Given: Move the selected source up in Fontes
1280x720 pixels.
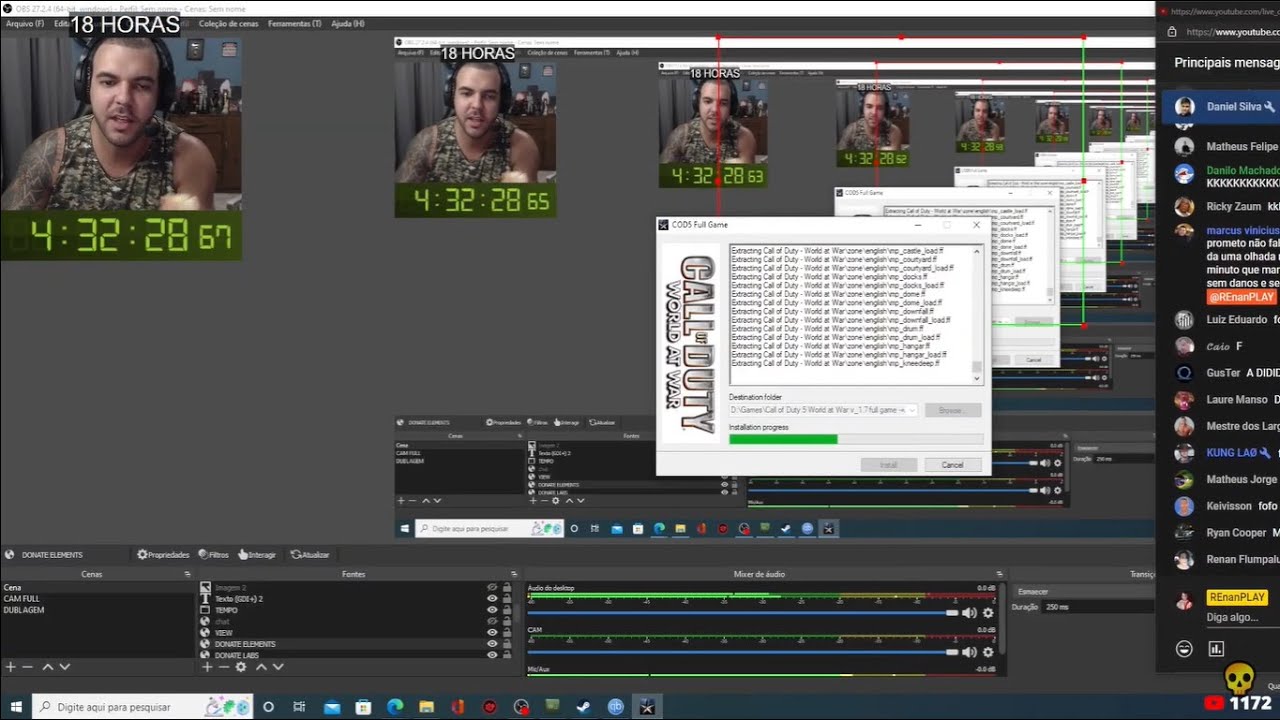Looking at the screenshot, I should [x=261, y=667].
